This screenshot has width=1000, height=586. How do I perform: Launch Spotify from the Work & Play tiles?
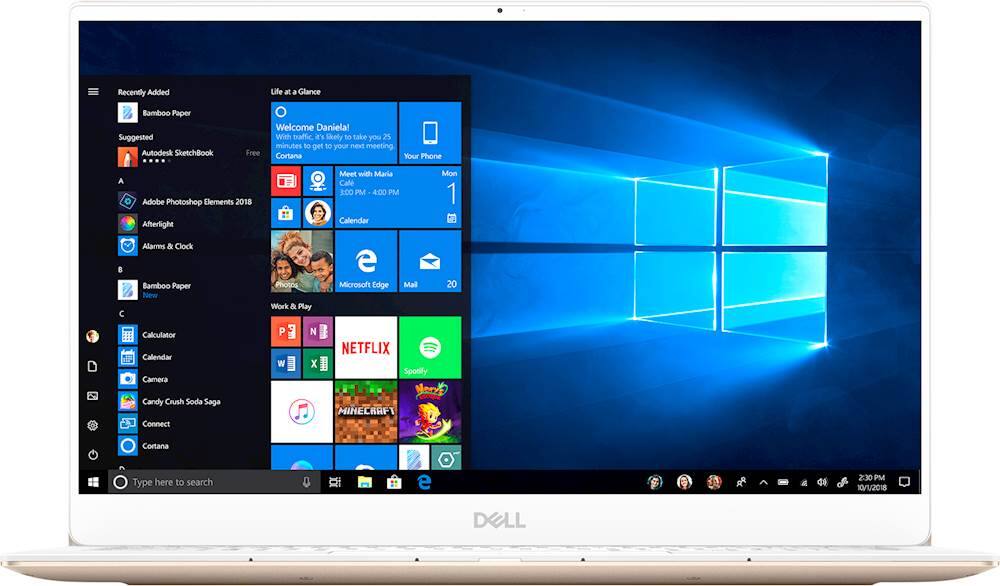click(x=430, y=347)
